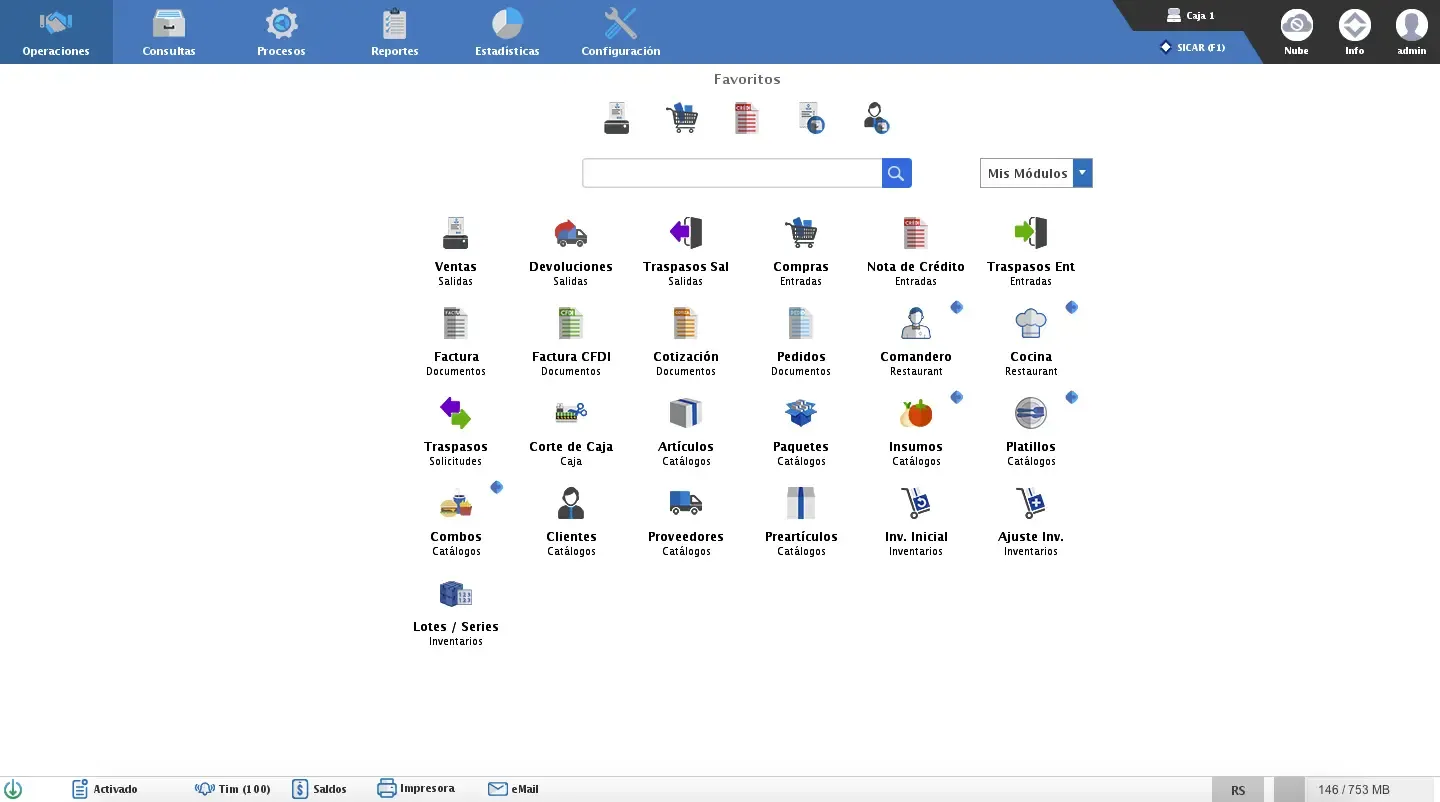Select the Compras Entradas icon
1440x802 pixels.
[801, 248]
